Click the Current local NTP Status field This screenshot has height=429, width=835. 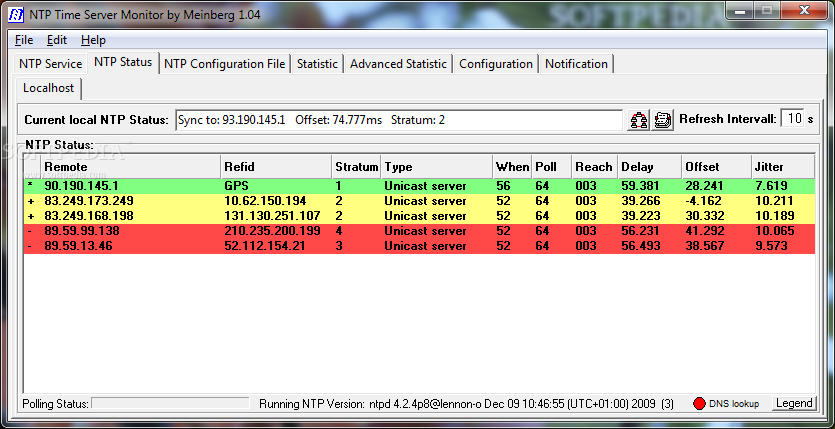[x=399, y=120]
